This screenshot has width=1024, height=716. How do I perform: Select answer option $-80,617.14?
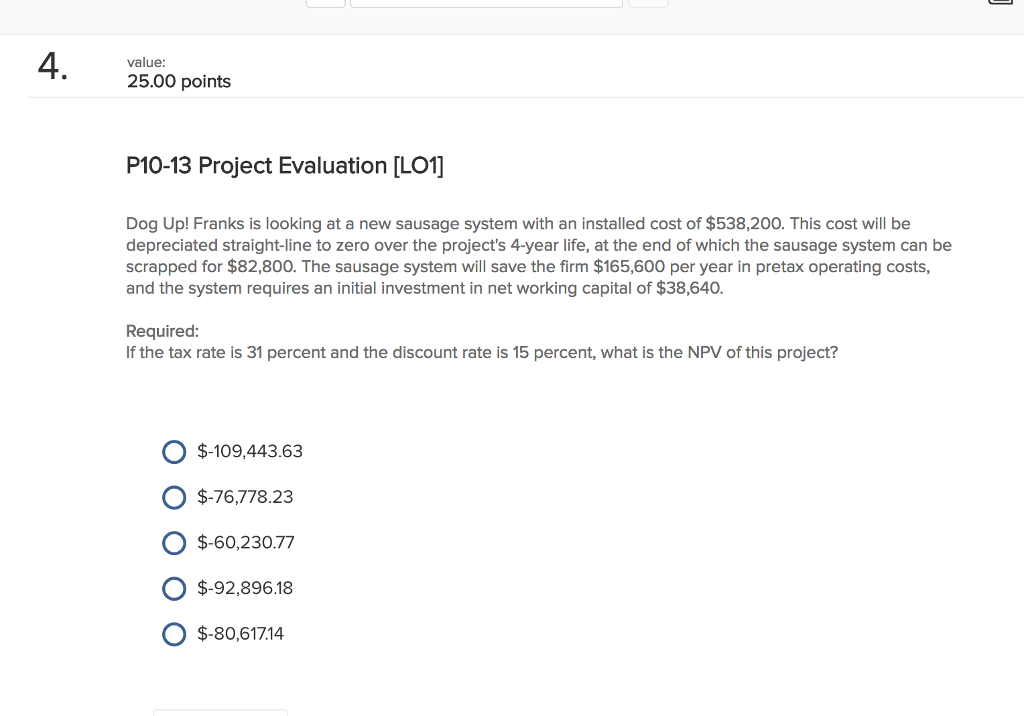coord(174,634)
